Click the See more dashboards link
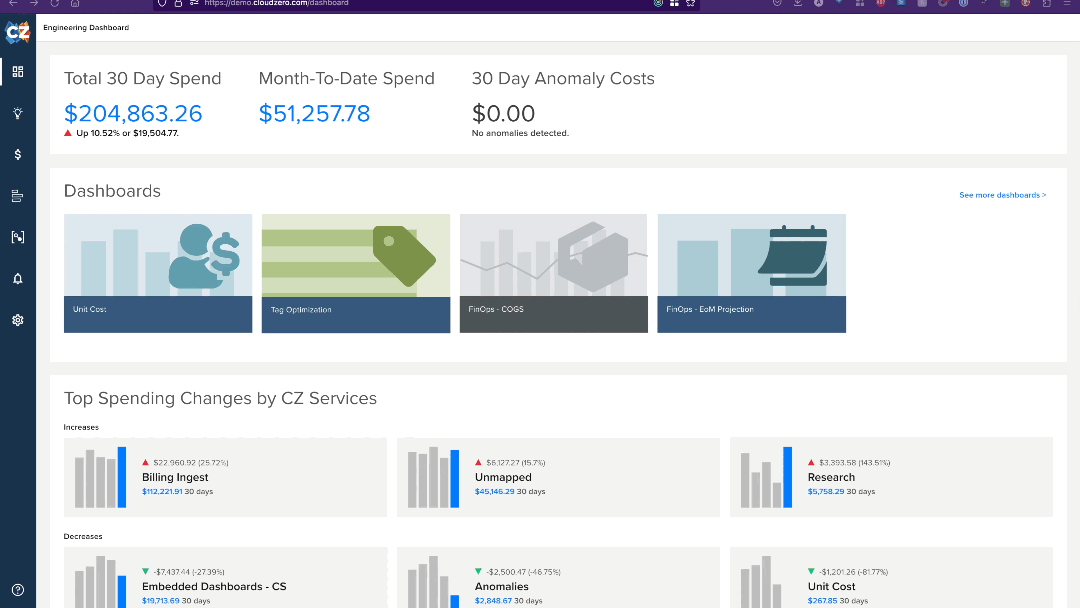Viewport: 1080px width, 608px height. (x=1002, y=195)
